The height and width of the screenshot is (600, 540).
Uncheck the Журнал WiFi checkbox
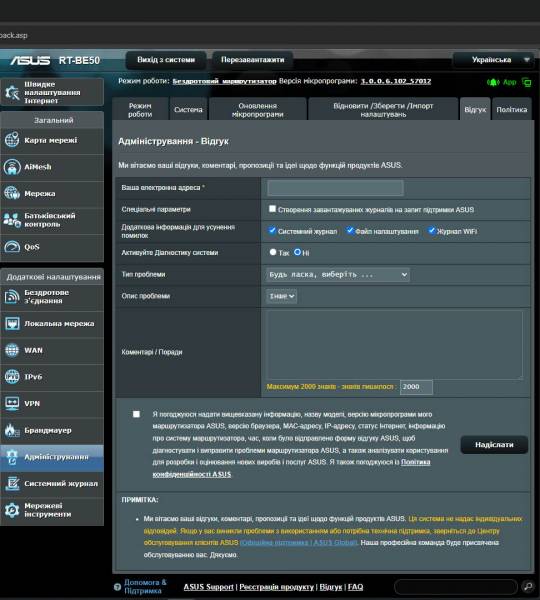(431, 230)
